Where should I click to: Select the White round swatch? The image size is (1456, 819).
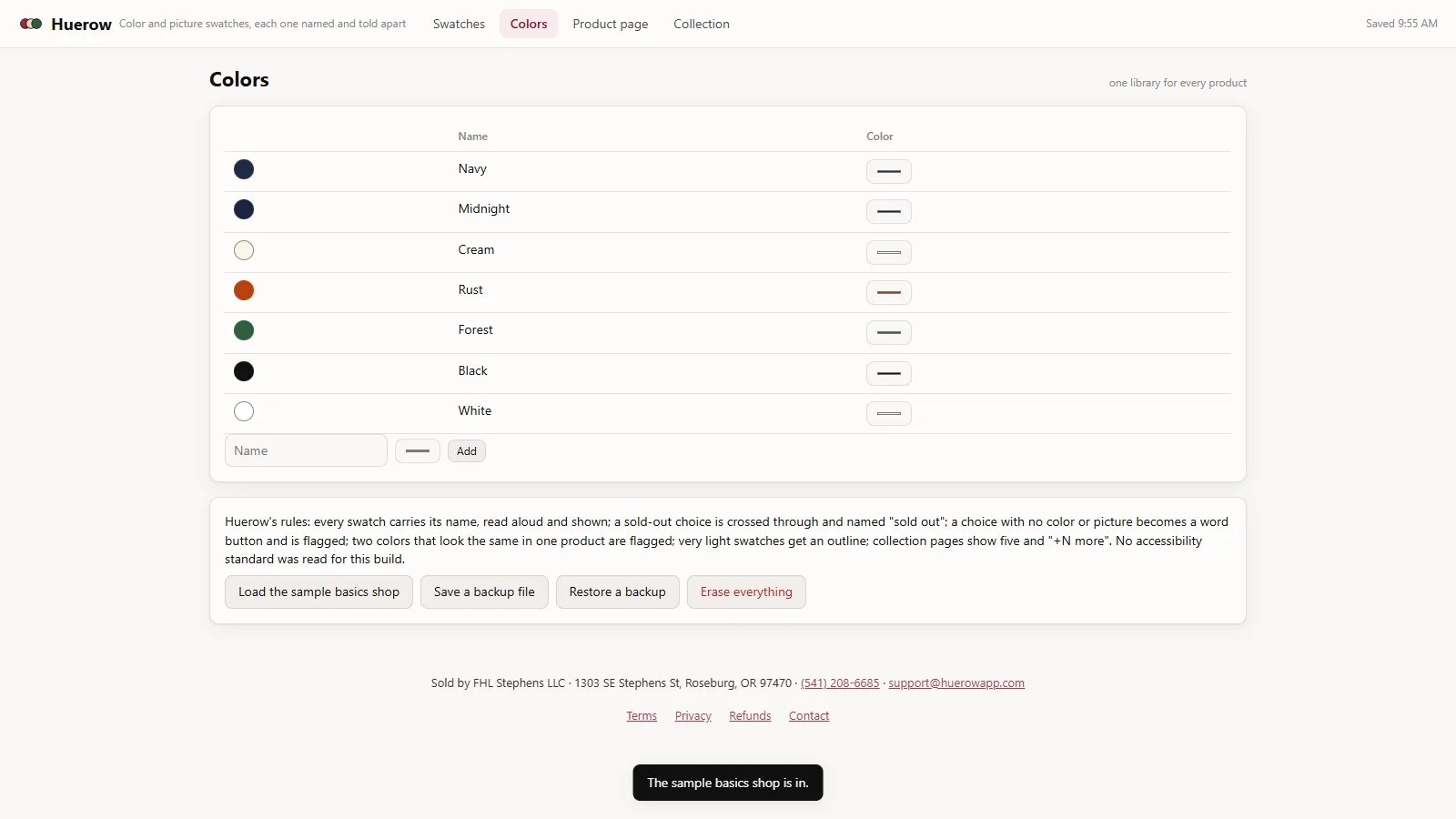click(244, 411)
